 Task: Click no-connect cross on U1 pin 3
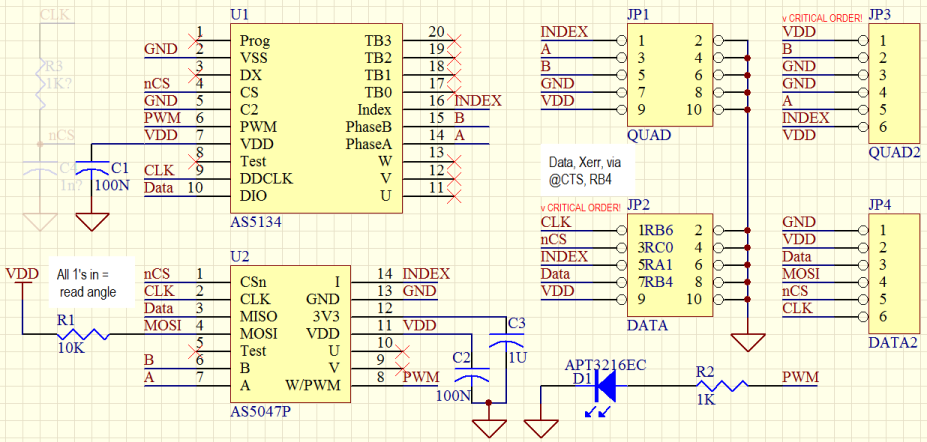193,74
